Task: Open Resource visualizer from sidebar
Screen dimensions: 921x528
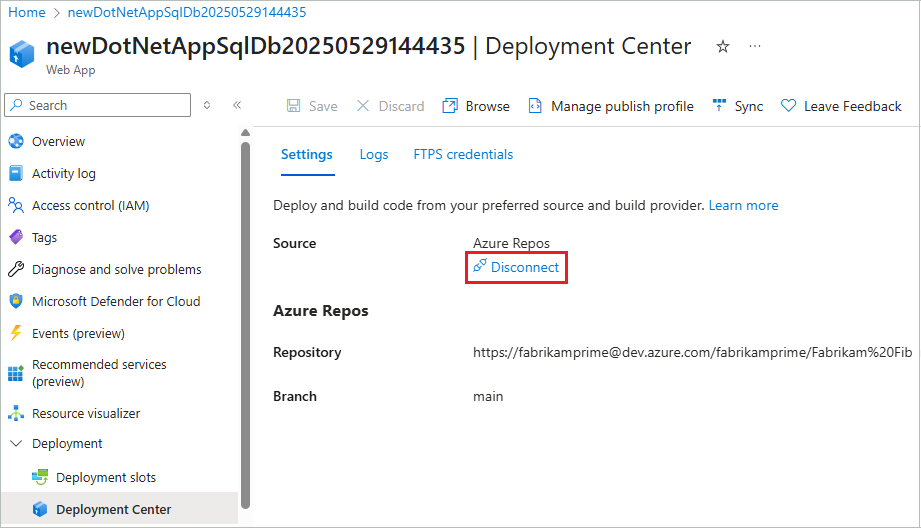Action: coord(85,414)
